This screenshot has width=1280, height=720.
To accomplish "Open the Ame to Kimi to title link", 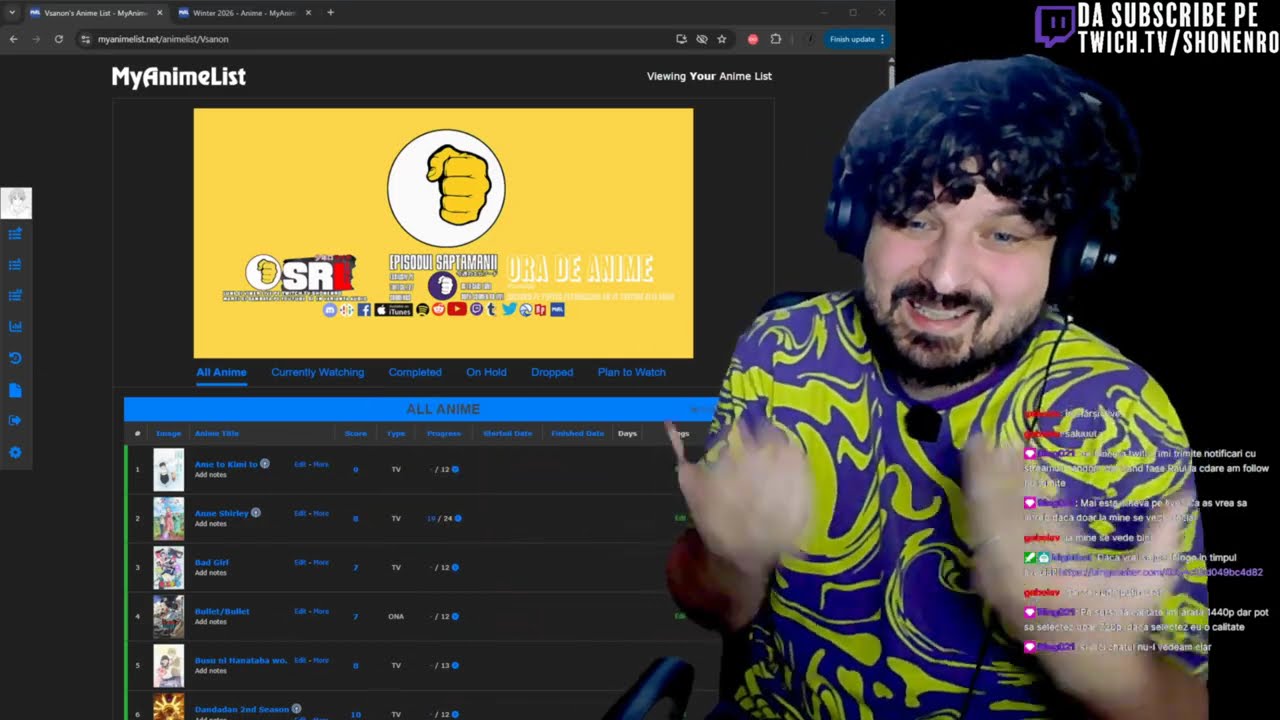I will (x=226, y=464).
